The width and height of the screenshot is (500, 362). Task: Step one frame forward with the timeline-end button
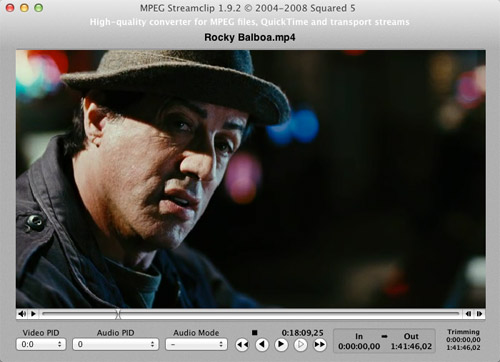(479, 314)
